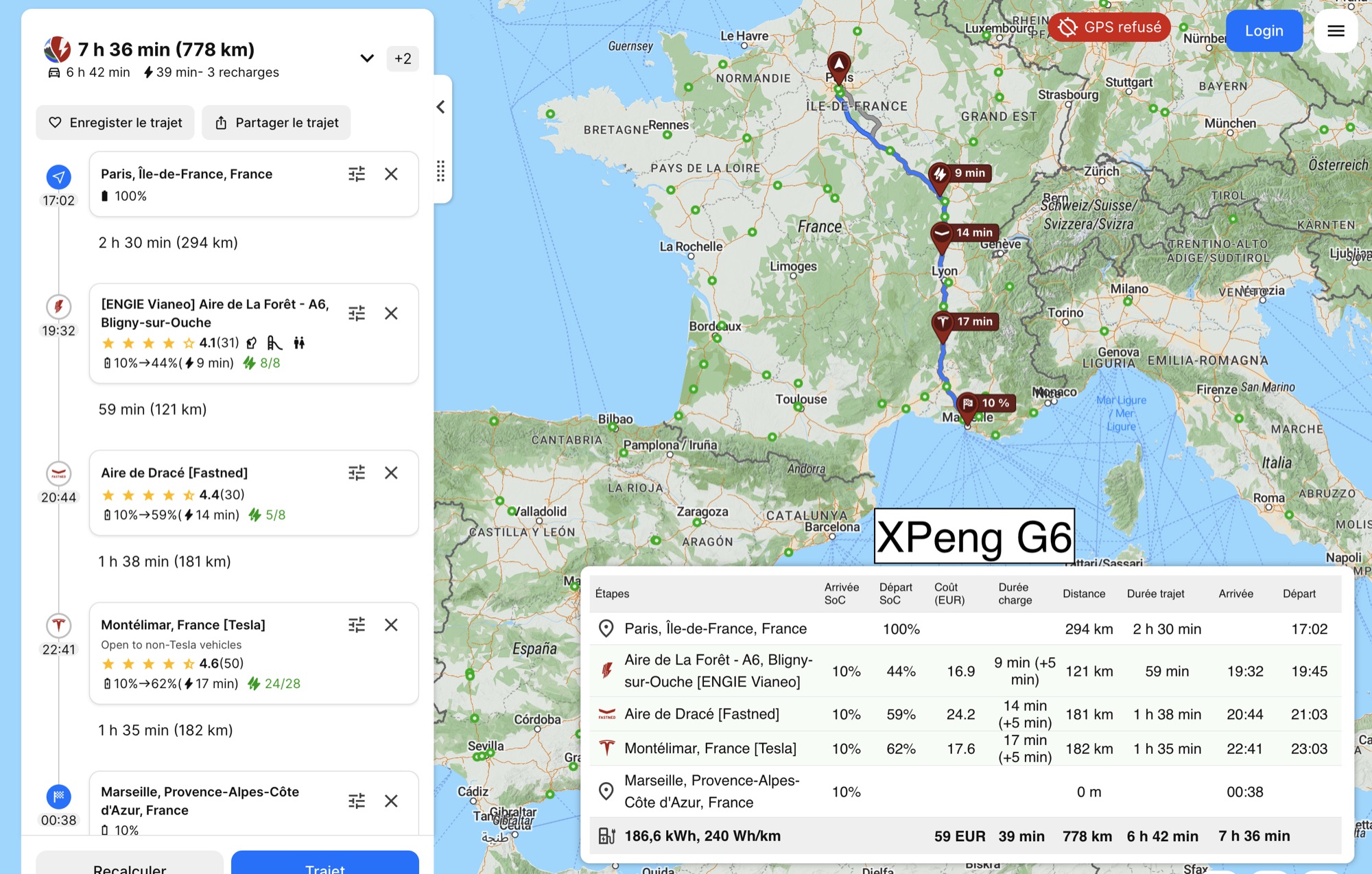The height and width of the screenshot is (874, 1372).
Task: Click the 59 min (121 km) leg text
Action: point(152,410)
